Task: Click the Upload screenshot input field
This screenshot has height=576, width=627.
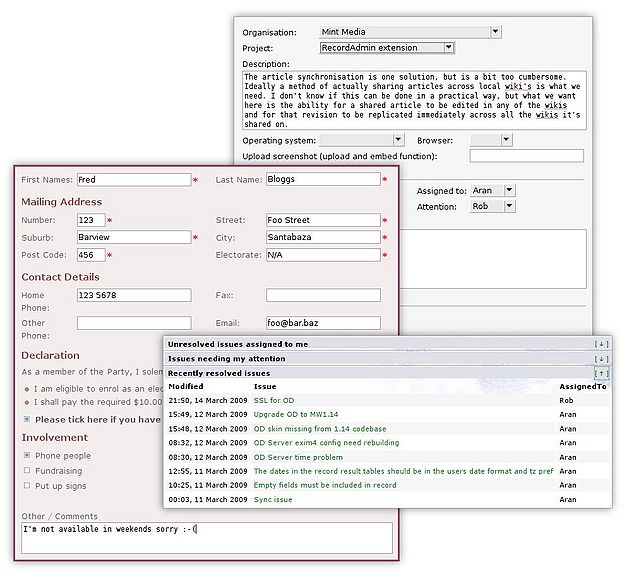Action: coord(526,156)
